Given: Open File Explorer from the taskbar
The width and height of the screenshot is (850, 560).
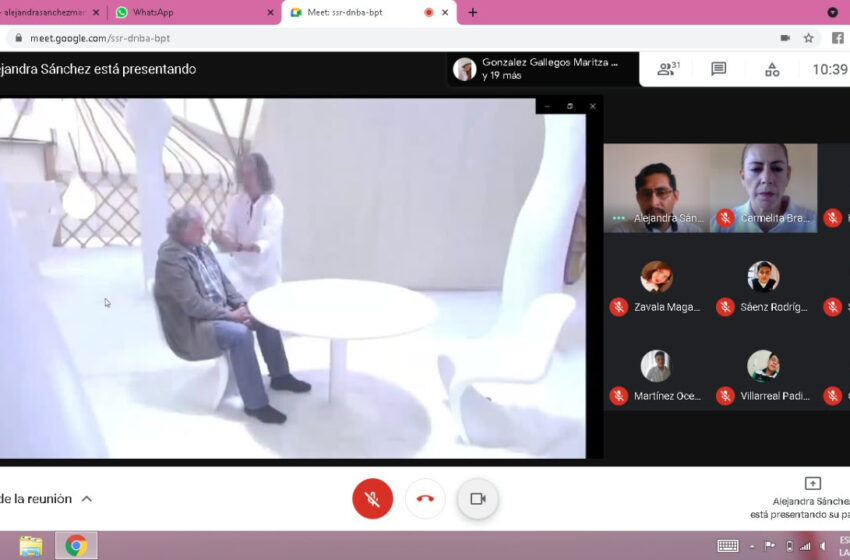Looking at the screenshot, I should (31, 545).
